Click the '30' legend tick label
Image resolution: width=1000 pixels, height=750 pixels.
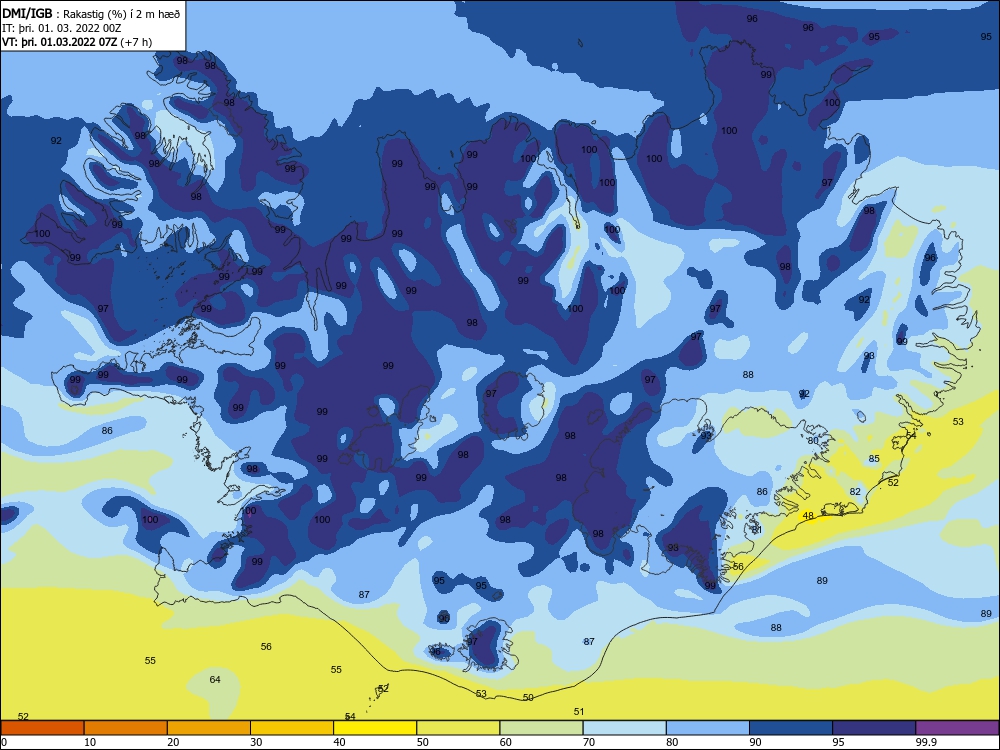(x=256, y=742)
